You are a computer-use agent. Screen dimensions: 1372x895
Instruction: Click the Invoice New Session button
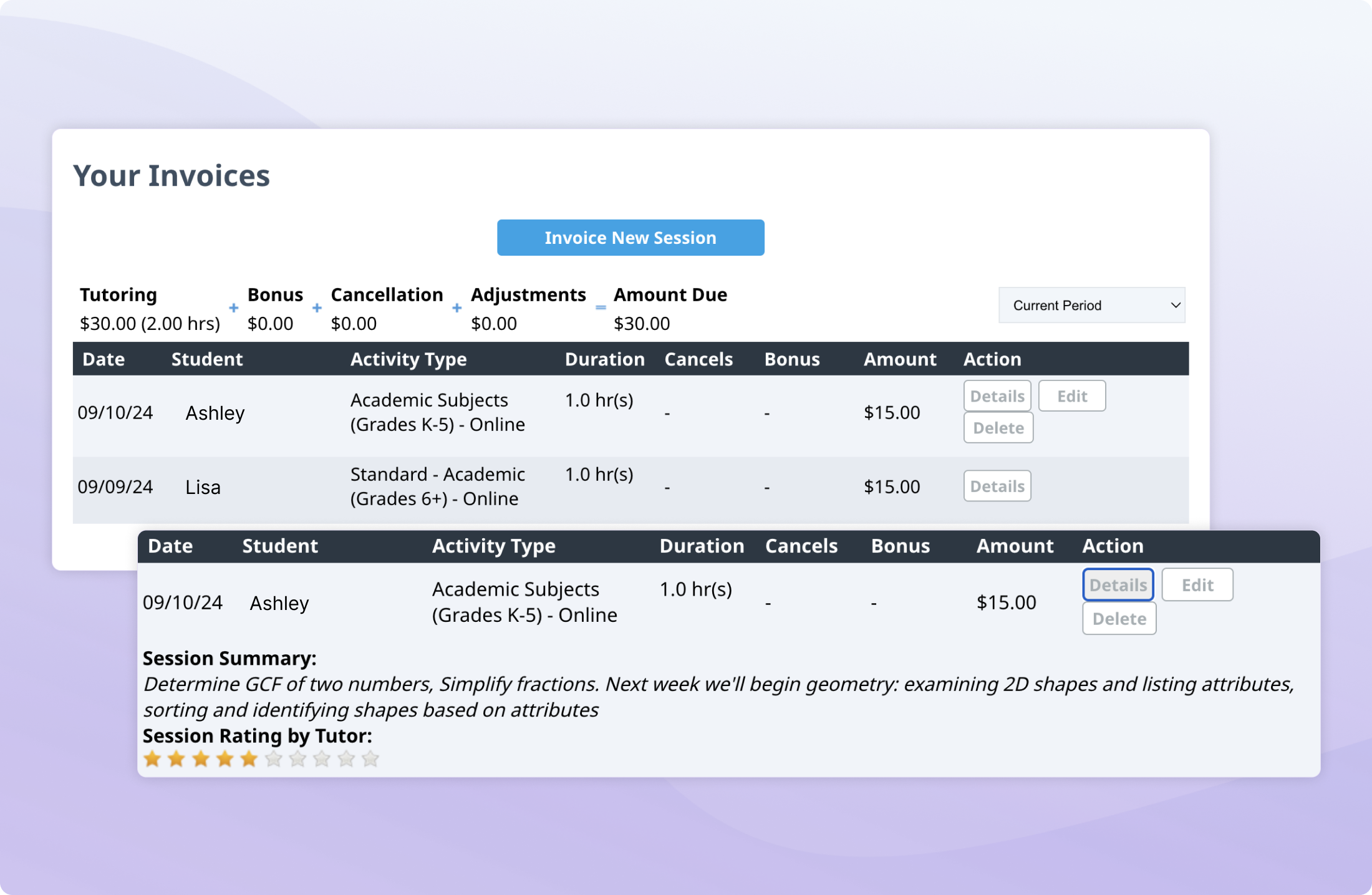pos(630,238)
